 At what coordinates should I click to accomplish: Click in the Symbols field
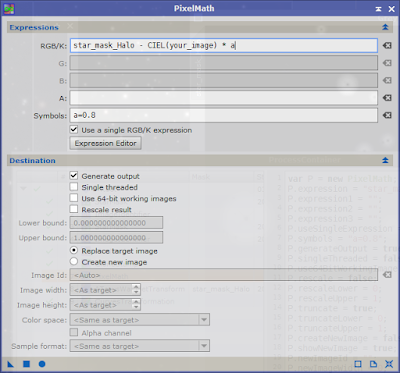click(x=224, y=115)
